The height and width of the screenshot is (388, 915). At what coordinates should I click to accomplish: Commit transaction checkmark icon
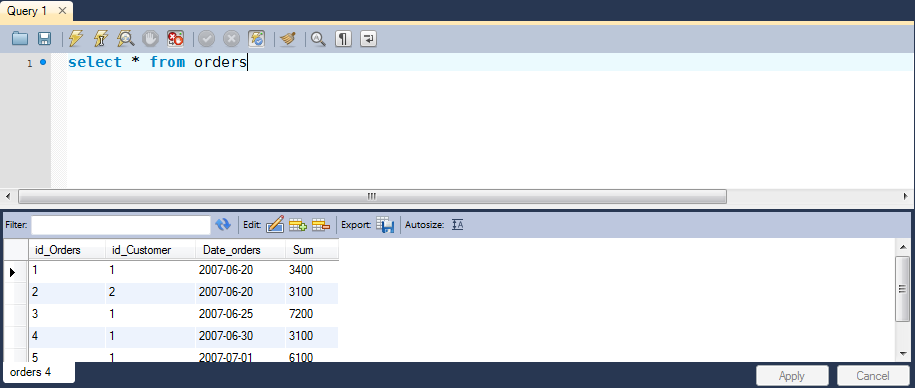pos(207,39)
